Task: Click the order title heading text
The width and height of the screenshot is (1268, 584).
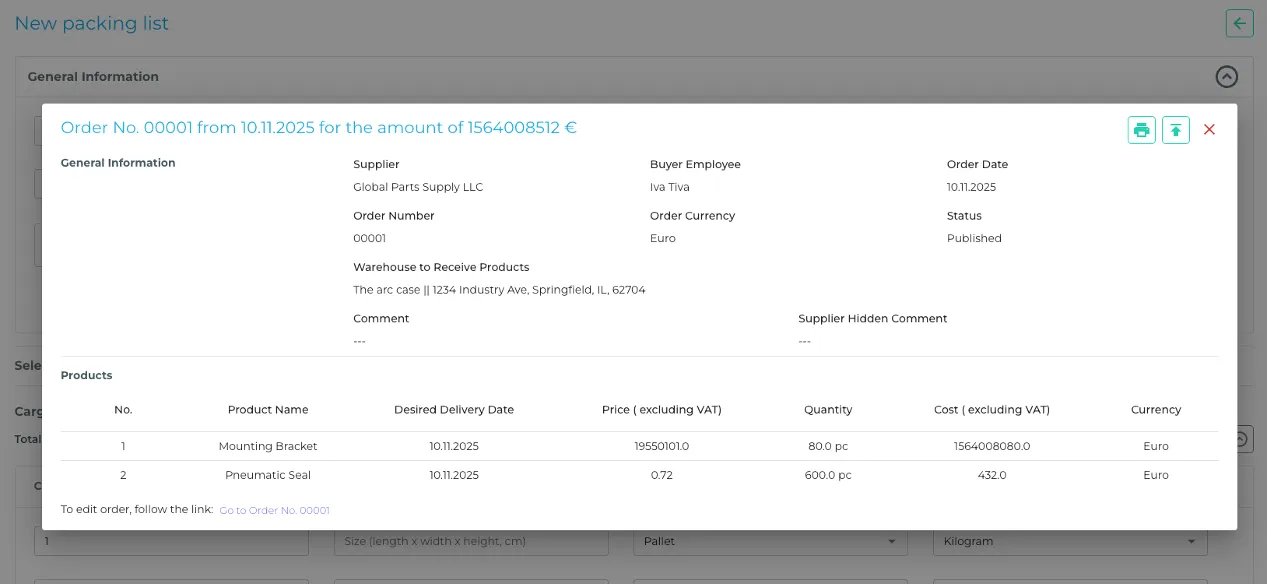Action: click(318, 128)
